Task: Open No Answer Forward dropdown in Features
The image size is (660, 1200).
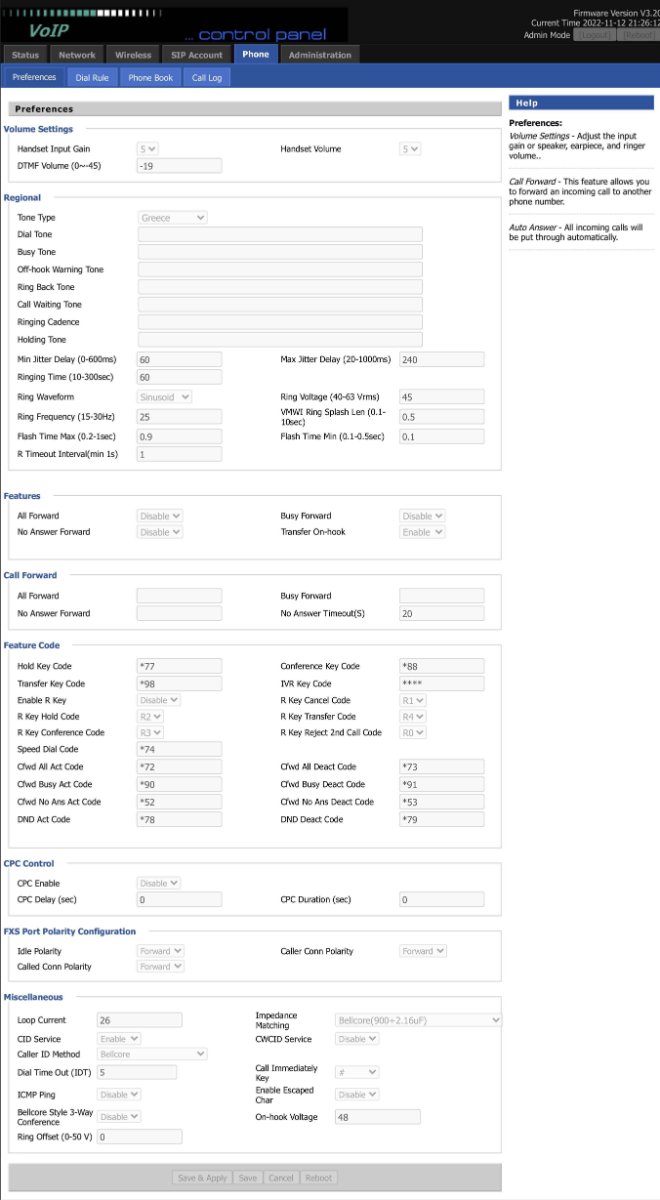Action: point(160,532)
